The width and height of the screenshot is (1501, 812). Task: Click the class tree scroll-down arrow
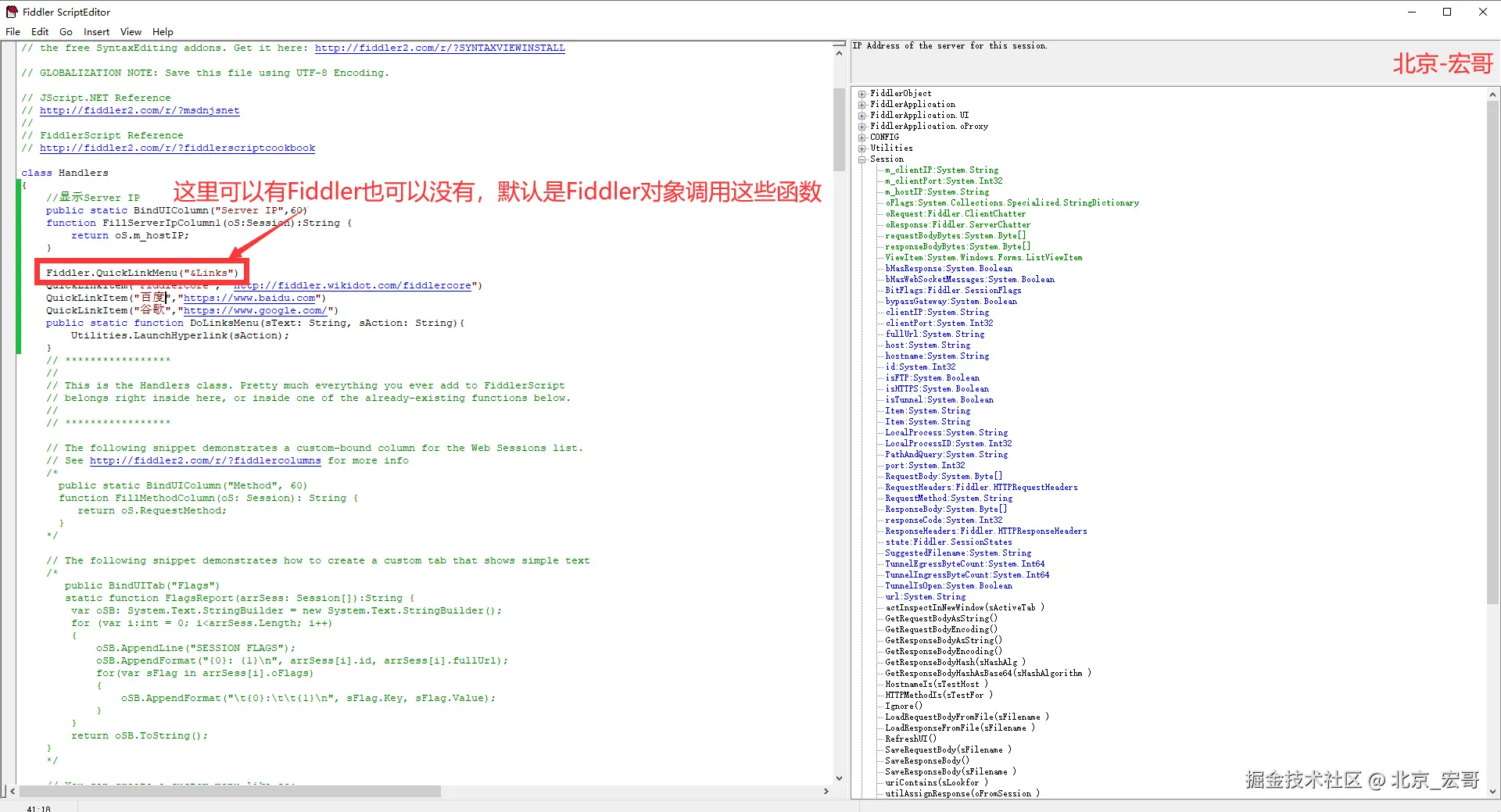tap(1492, 792)
